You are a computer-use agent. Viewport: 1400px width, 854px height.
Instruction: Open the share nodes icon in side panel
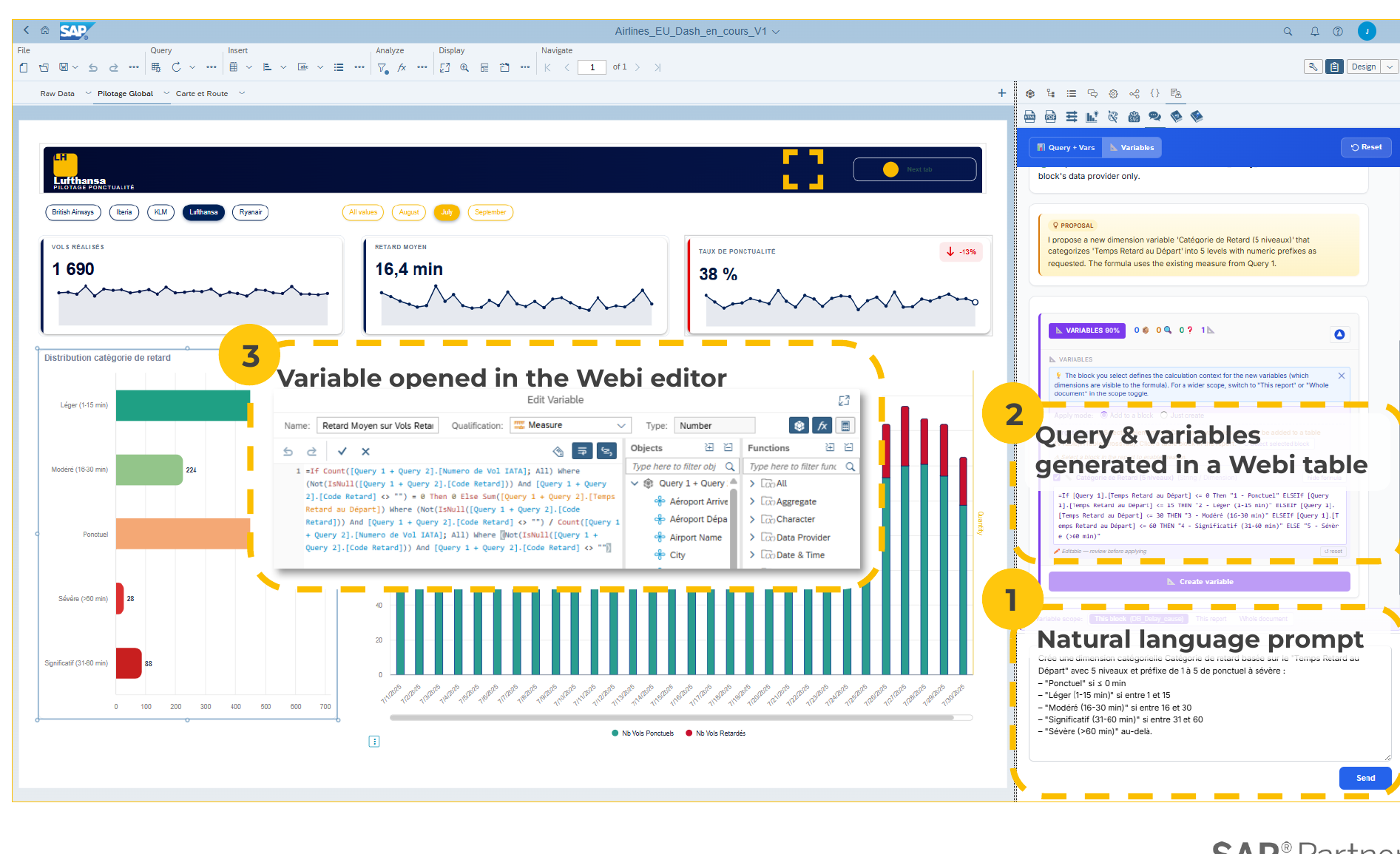point(1134,94)
